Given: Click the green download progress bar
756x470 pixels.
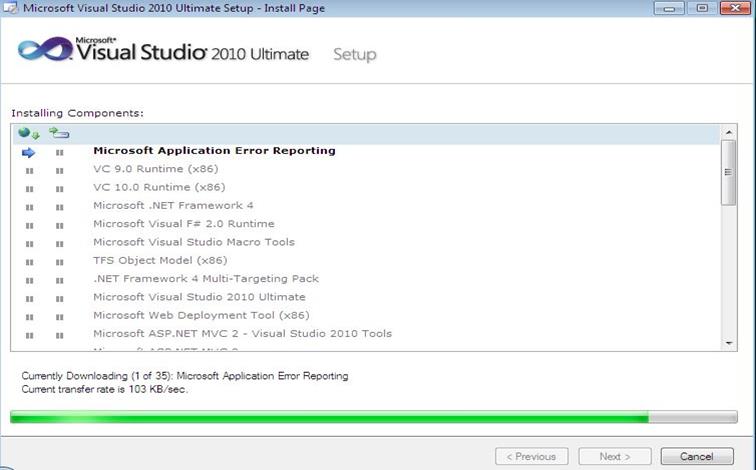Looking at the screenshot, I should tap(374, 417).
